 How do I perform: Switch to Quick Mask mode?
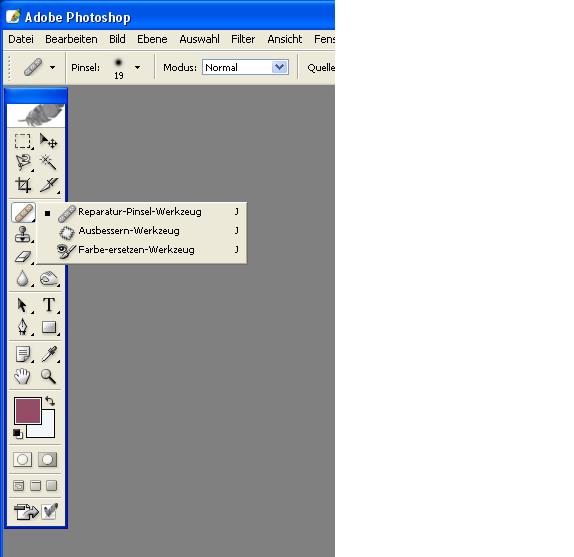point(48,459)
